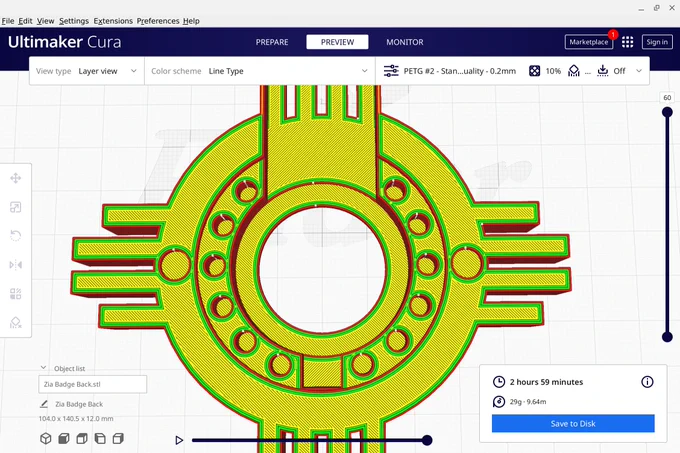
Task: Open the View type dropdown
Action: tap(86, 71)
